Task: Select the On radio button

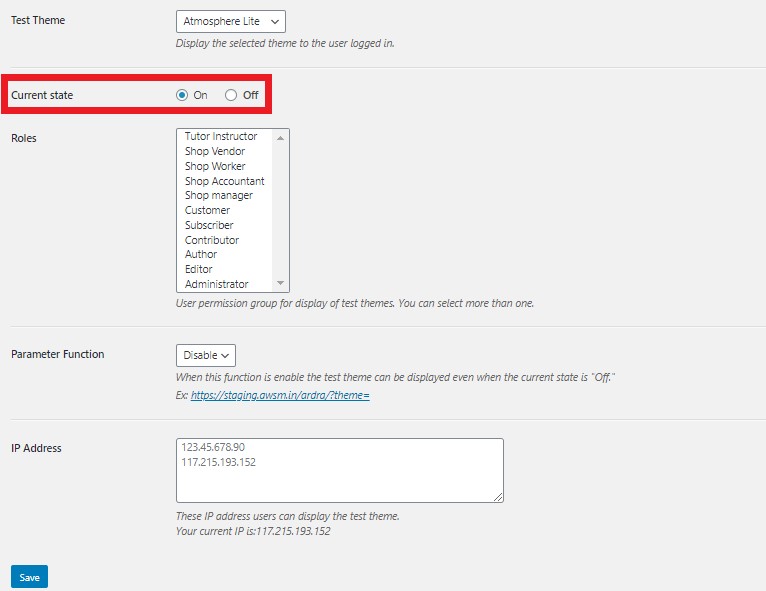Action: pyautogui.click(x=182, y=95)
